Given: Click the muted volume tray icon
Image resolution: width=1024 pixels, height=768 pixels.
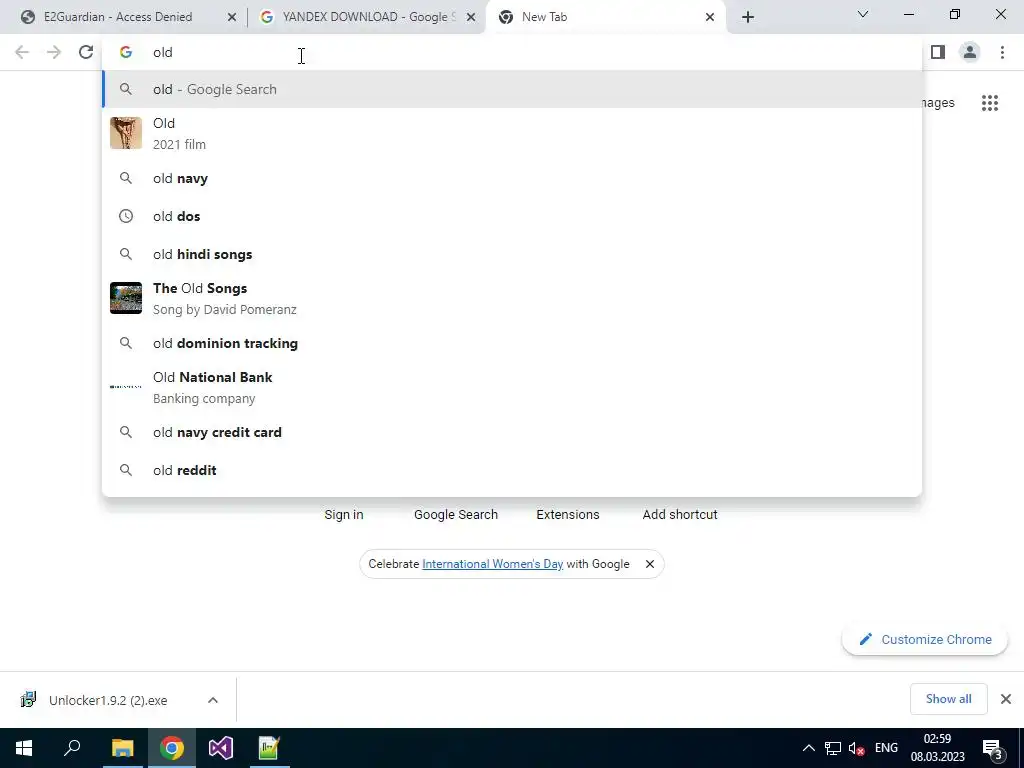Looking at the screenshot, I should pyautogui.click(x=856, y=748).
